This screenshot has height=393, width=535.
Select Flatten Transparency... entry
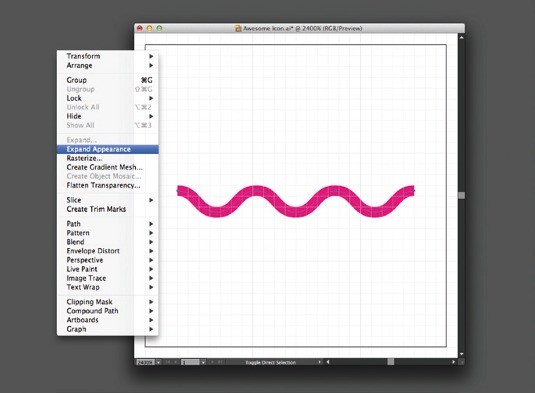[107, 185]
